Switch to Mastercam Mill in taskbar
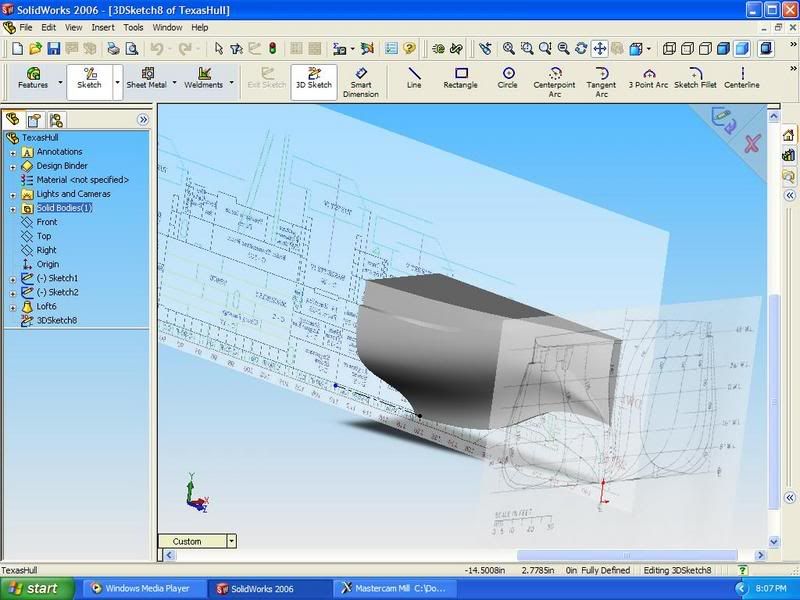800x600 pixels. tap(394, 588)
